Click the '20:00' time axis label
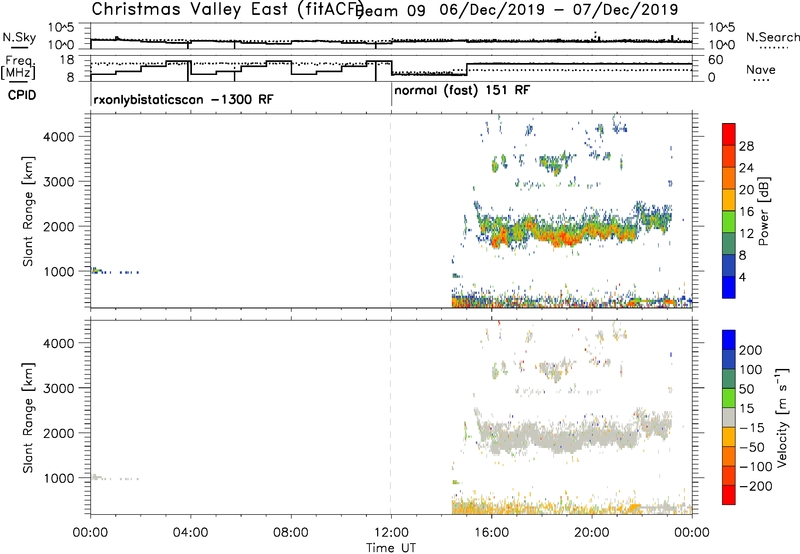 [x=592, y=533]
